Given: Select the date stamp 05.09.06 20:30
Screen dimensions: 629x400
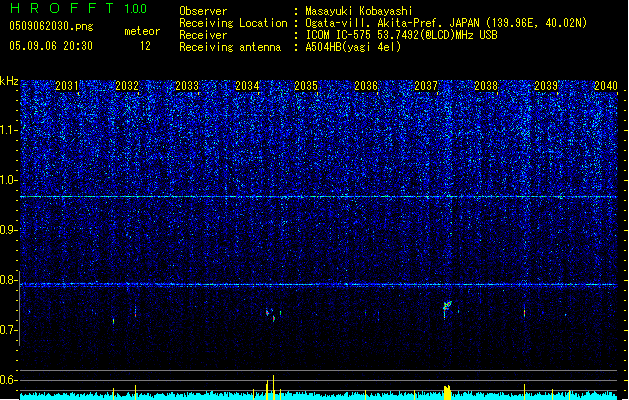Looking at the screenshot, I should pos(51,46).
